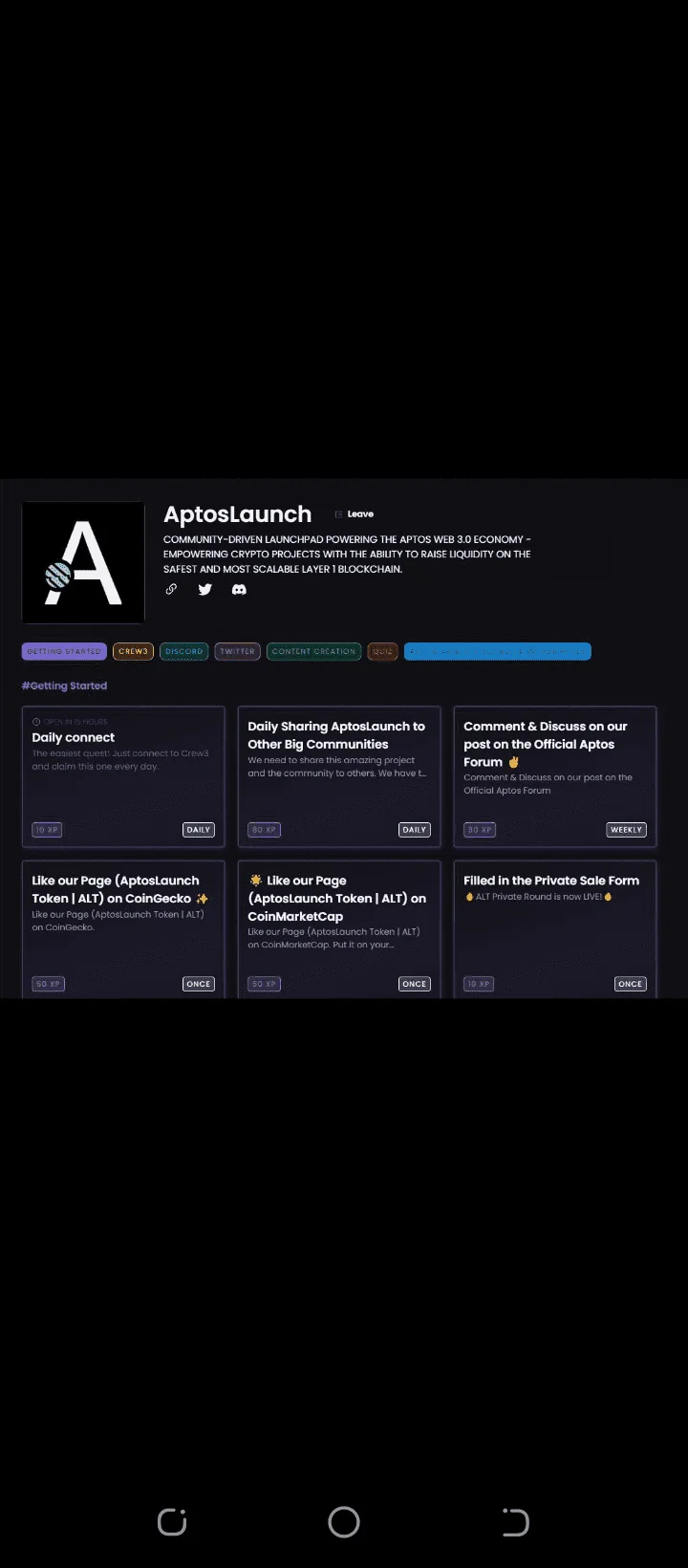Tap the Android recent apps navigation button

[172, 1522]
